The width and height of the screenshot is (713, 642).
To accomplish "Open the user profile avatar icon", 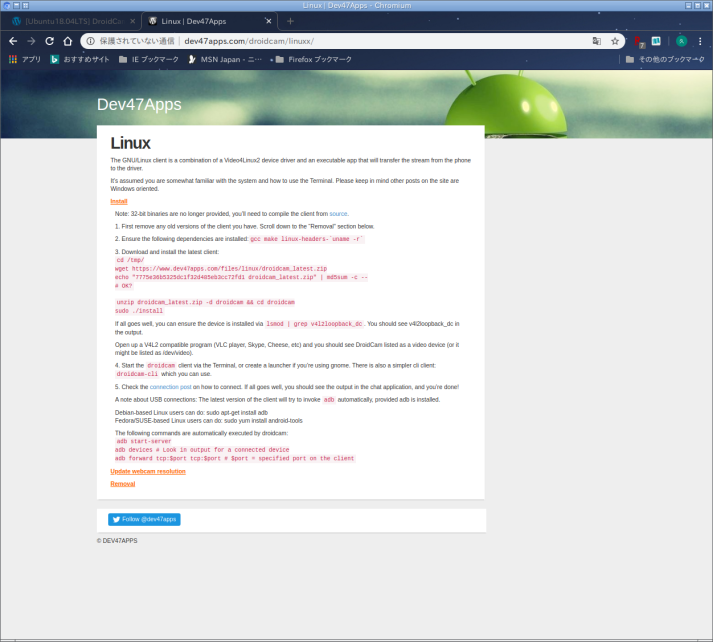I will click(681, 41).
